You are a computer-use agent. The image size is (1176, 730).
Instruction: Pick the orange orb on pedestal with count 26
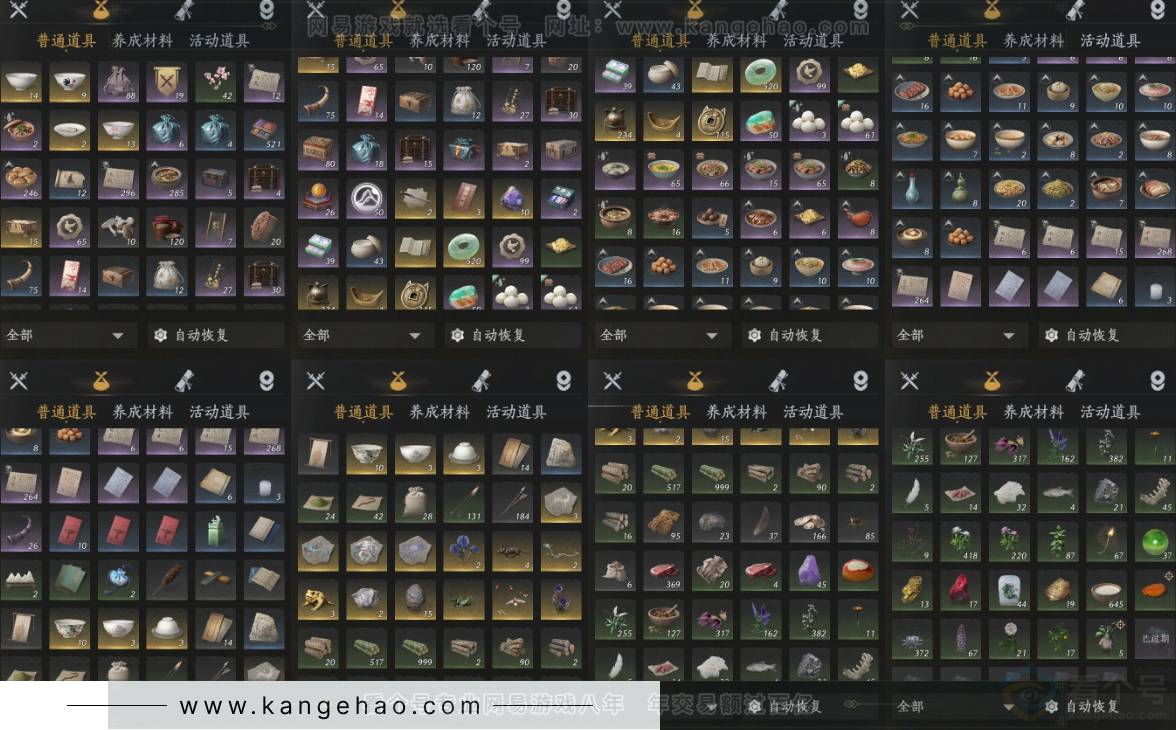pyautogui.click(x=319, y=198)
